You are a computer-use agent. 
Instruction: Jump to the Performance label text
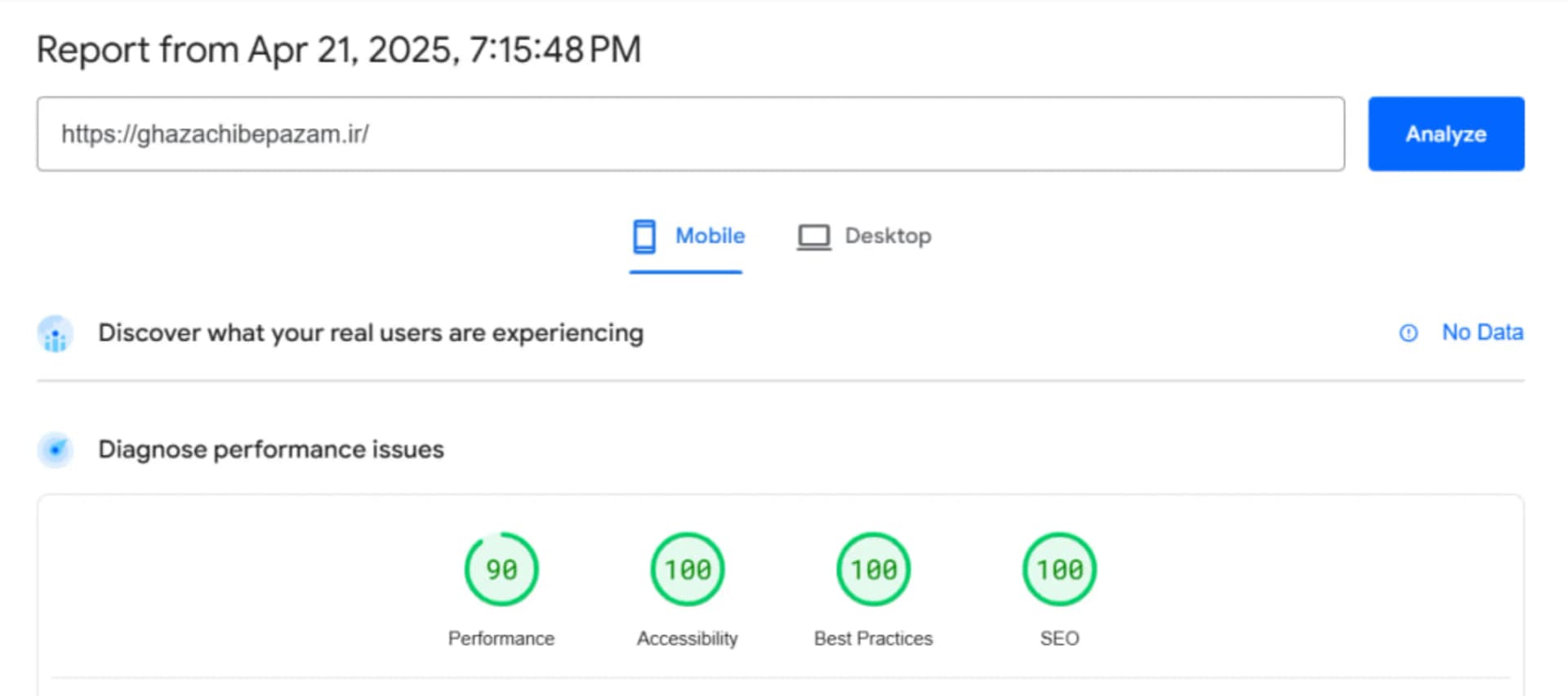point(501,639)
